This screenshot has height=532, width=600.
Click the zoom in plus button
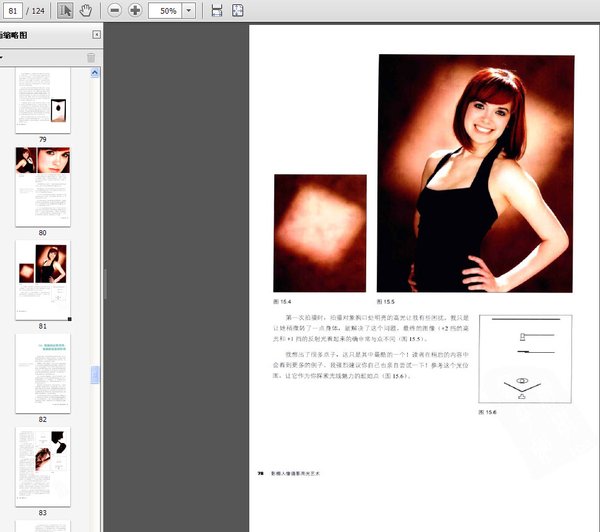click(x=135, y=10)
